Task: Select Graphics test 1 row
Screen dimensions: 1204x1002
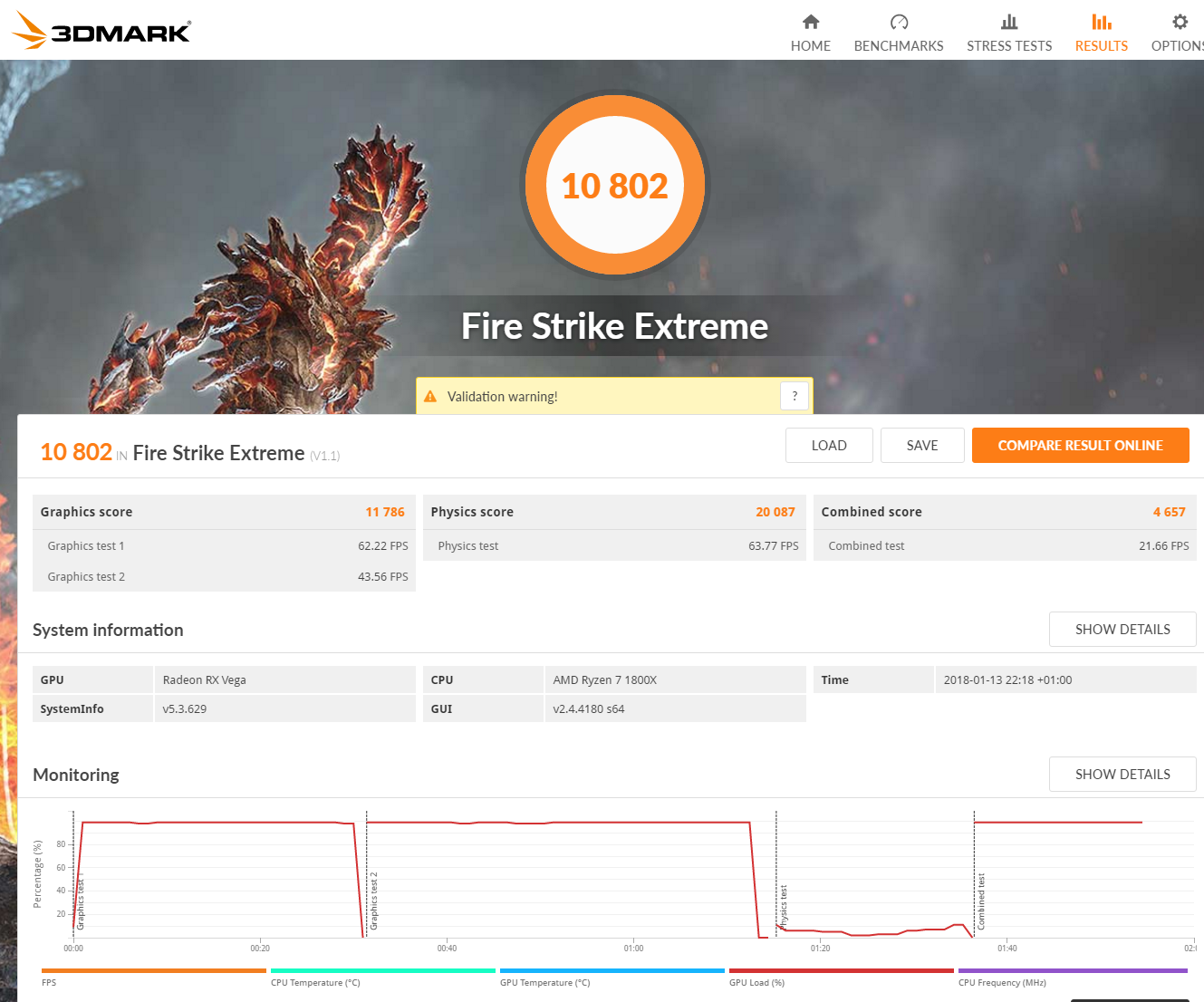Action: [x=225, y=545]
